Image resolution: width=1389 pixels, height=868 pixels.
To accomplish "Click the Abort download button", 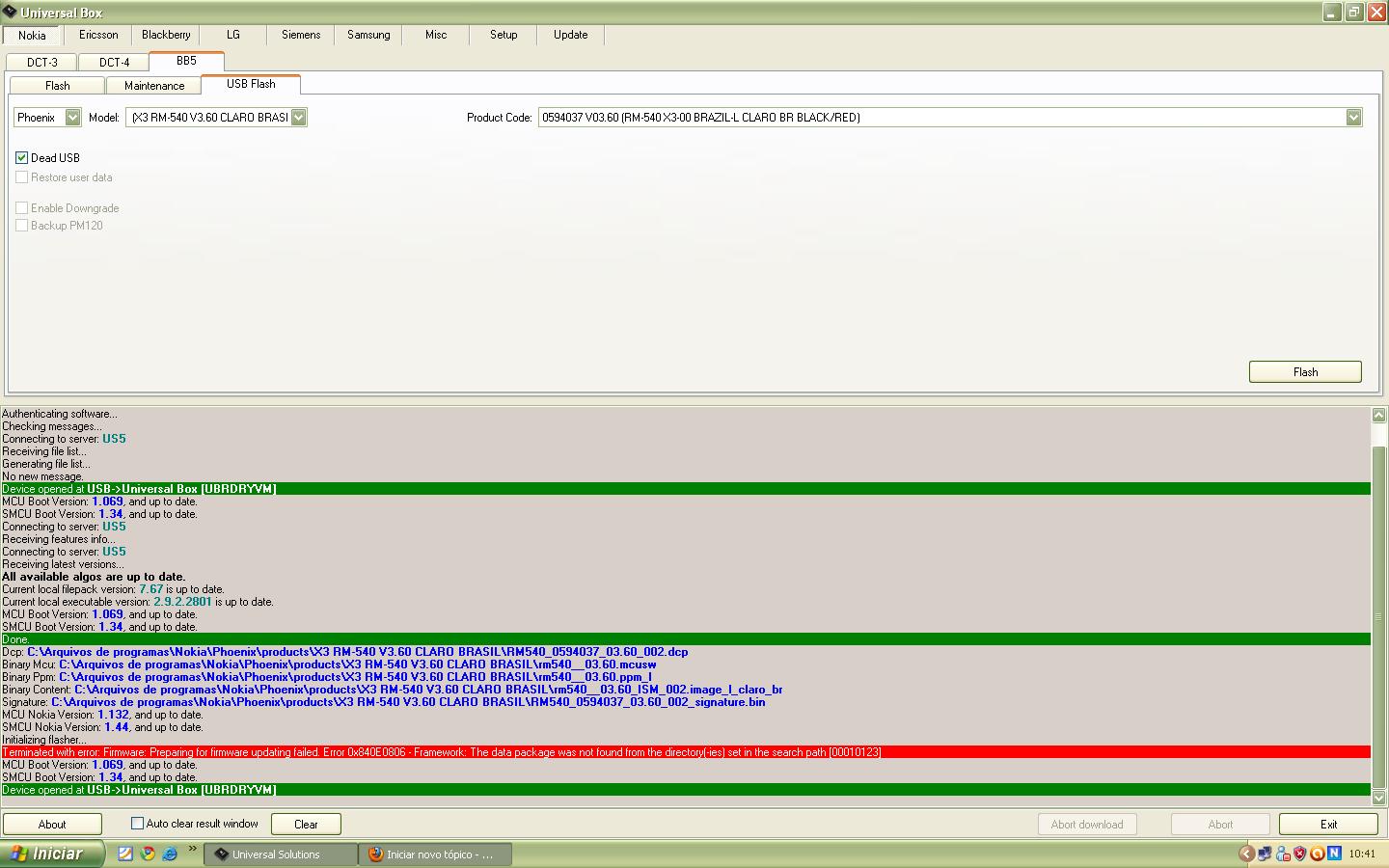I will pos(1087,825).
